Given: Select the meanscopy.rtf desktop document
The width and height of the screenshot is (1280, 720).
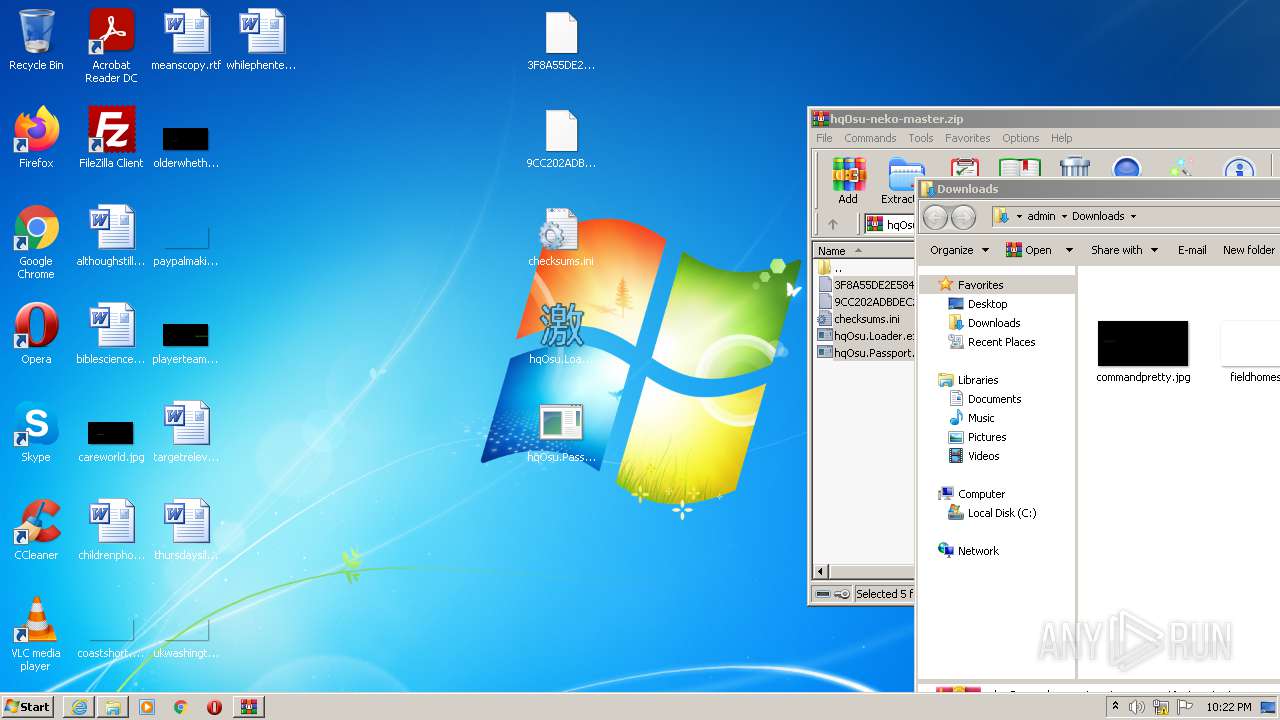Looking at the screenshot, I should 186,41.
